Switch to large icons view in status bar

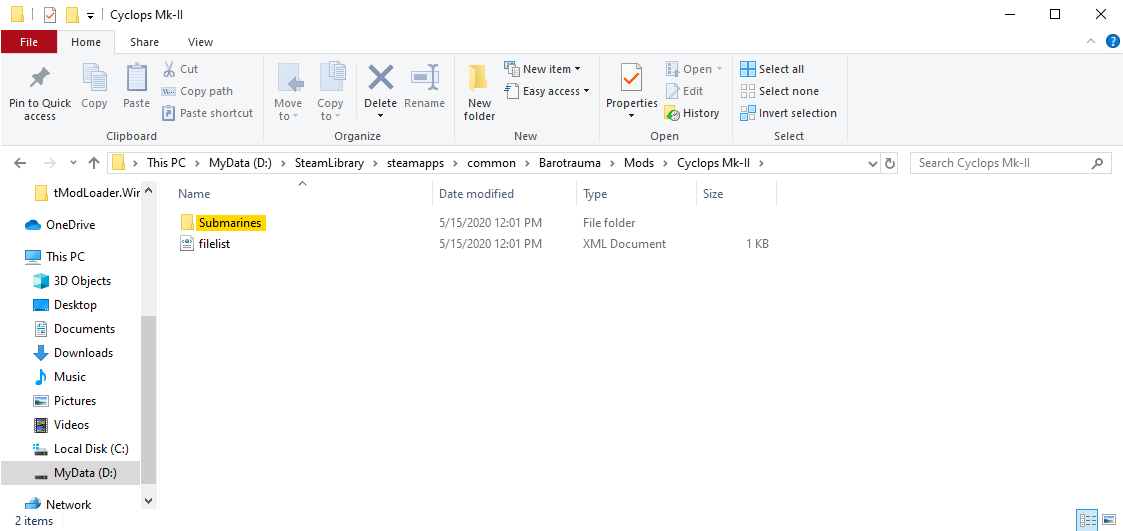click(1107, 520)
